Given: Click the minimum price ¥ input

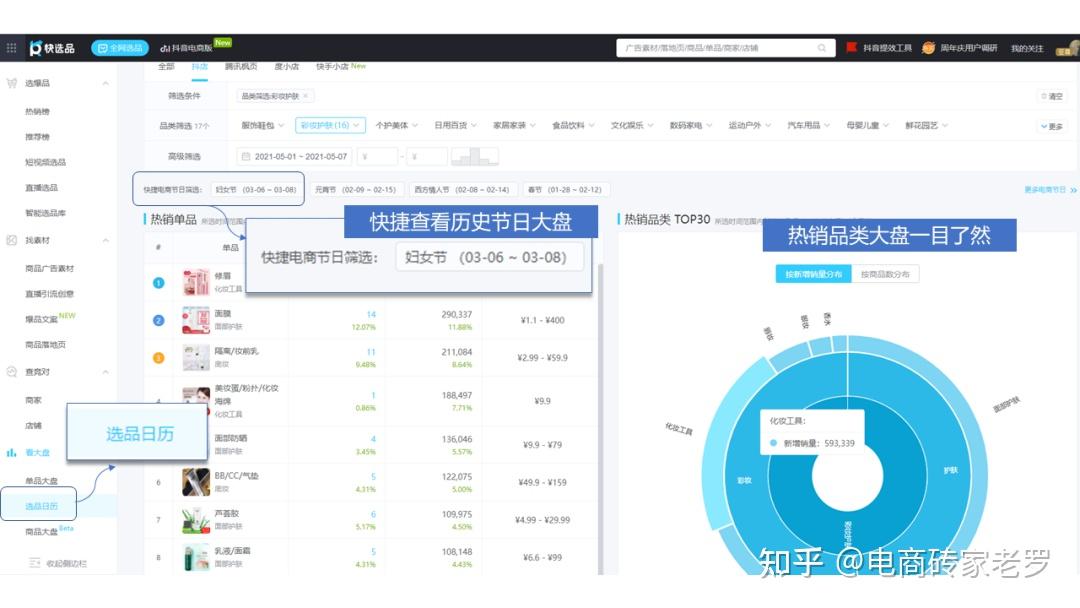Looking at the screenshot, I should click(377, 156).
